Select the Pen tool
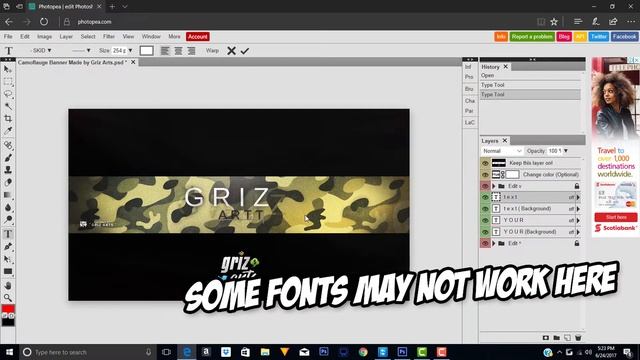640x360 pixels. (8, 247)
